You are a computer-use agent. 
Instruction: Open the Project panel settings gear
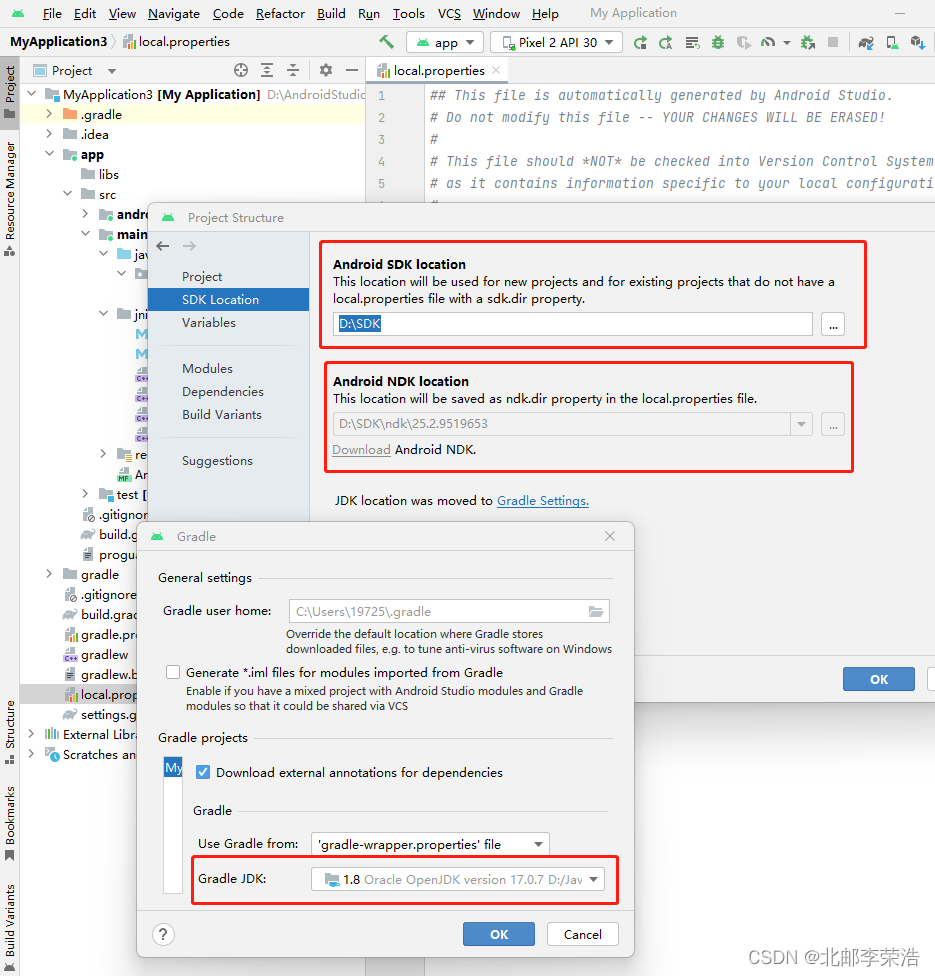326,70
